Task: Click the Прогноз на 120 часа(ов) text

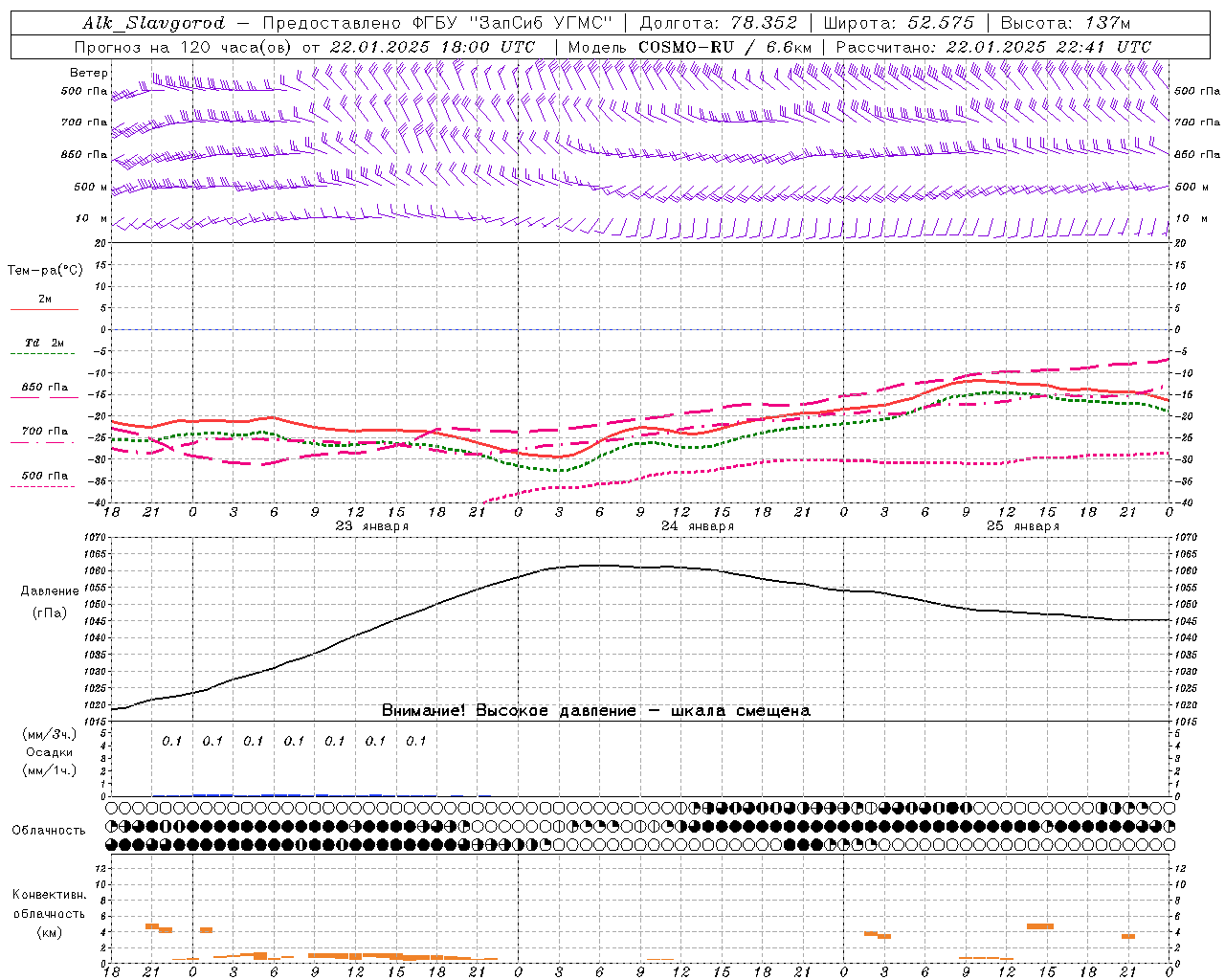Action: [184, 47]
